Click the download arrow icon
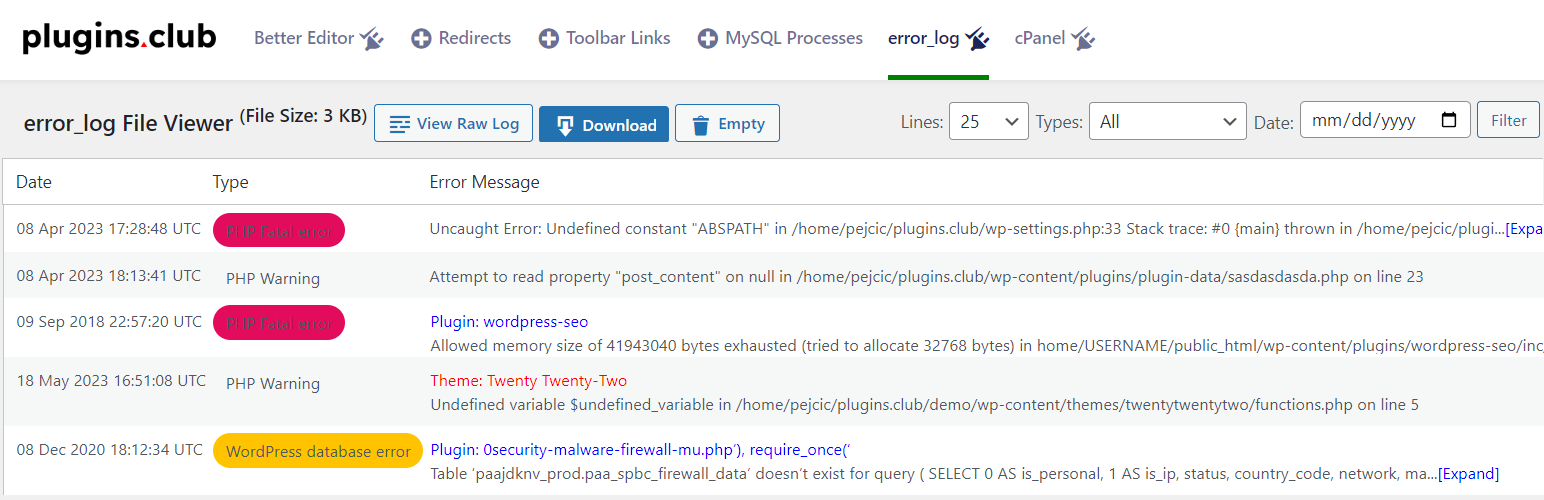This screenshot has height=500, width=1544. (565, 125)
